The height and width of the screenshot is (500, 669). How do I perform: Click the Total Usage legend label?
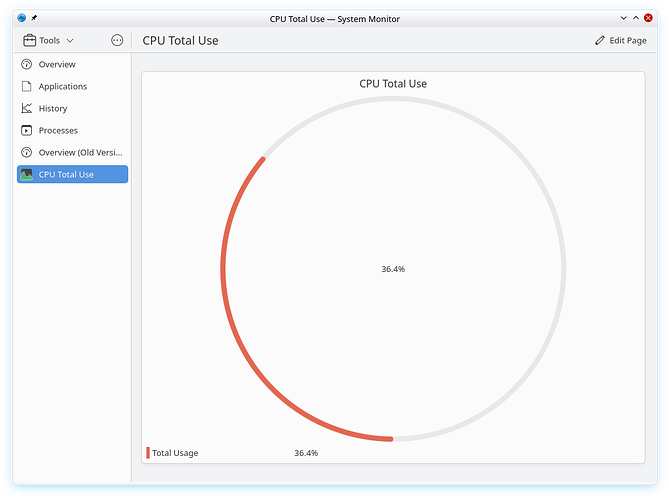click(x=175, y=453)
